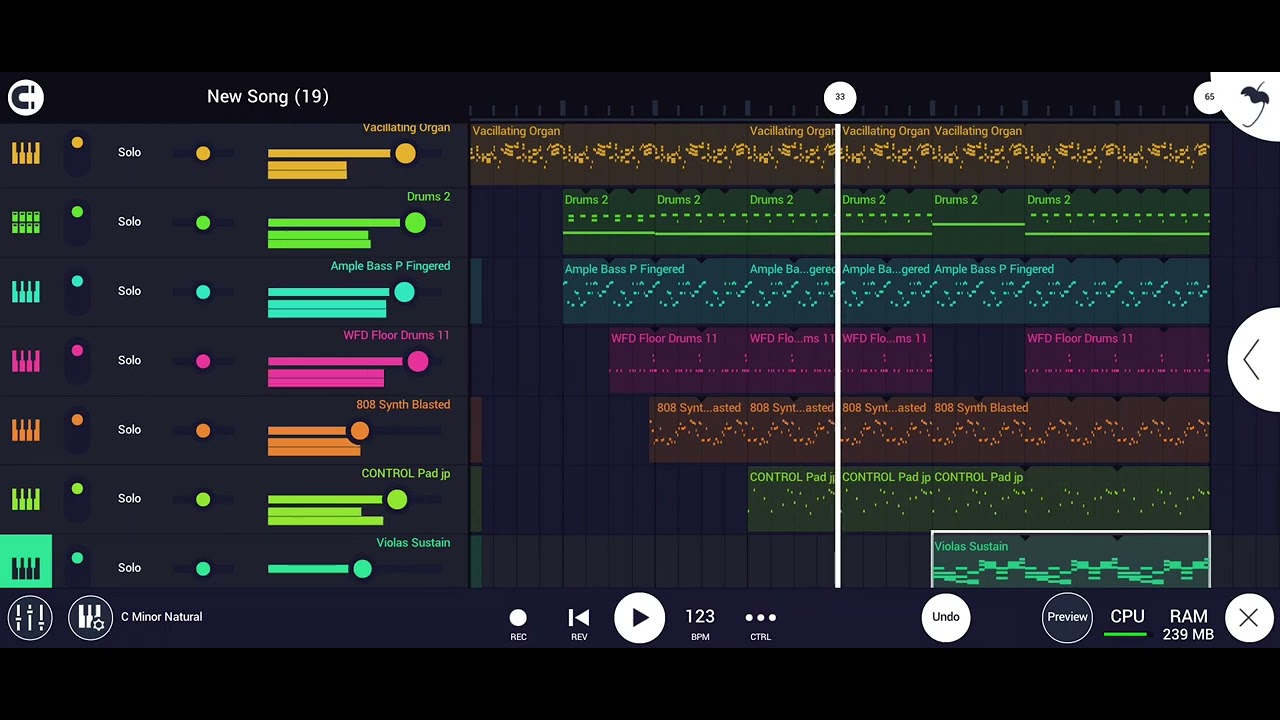The image size is (1280, 720).
Task: Set the Ample Bass P Fingered volume handle
Action: tap(404, 292)
